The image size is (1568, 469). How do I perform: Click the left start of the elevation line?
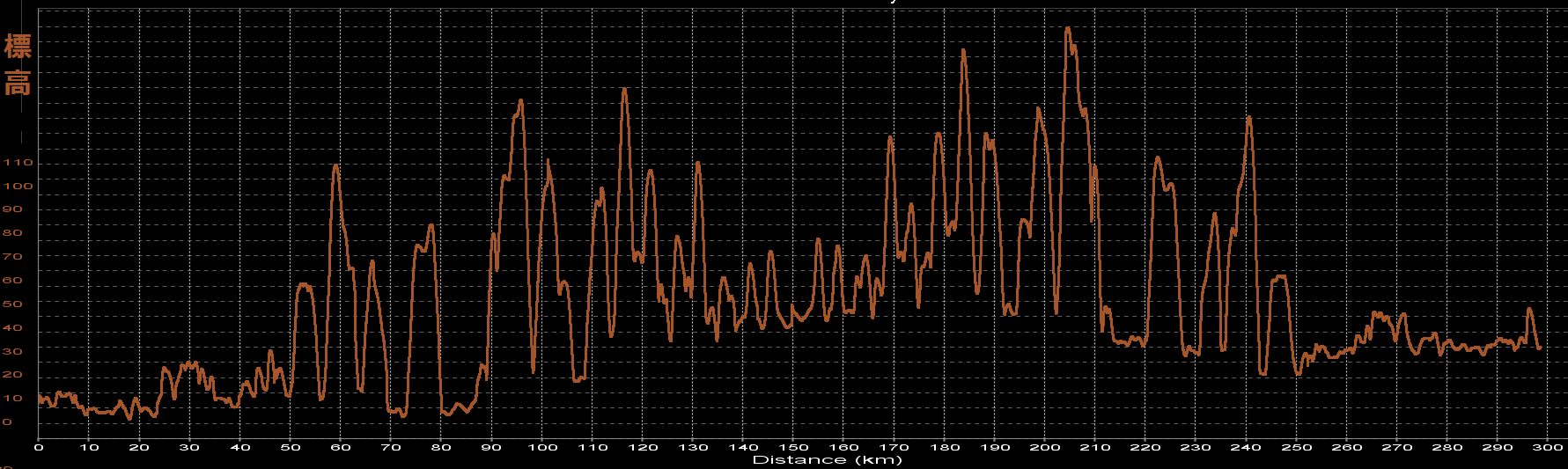pos(39,398)
